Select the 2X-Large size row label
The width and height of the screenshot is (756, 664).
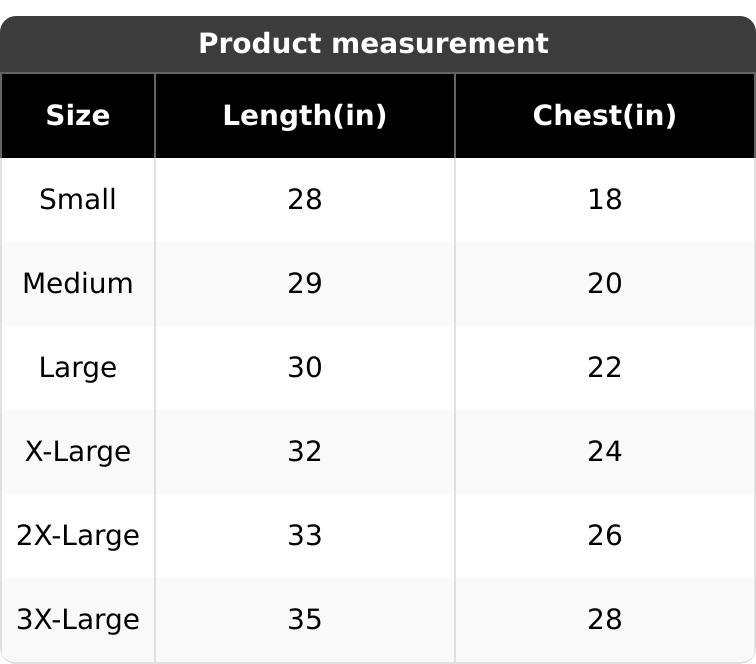pyautogui.click(x=78, y=536)
